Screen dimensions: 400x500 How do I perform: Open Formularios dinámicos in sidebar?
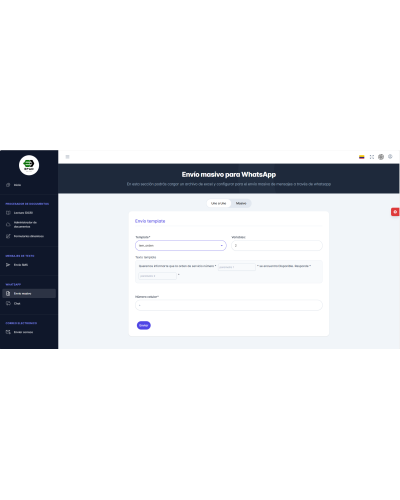click(25, 236)
